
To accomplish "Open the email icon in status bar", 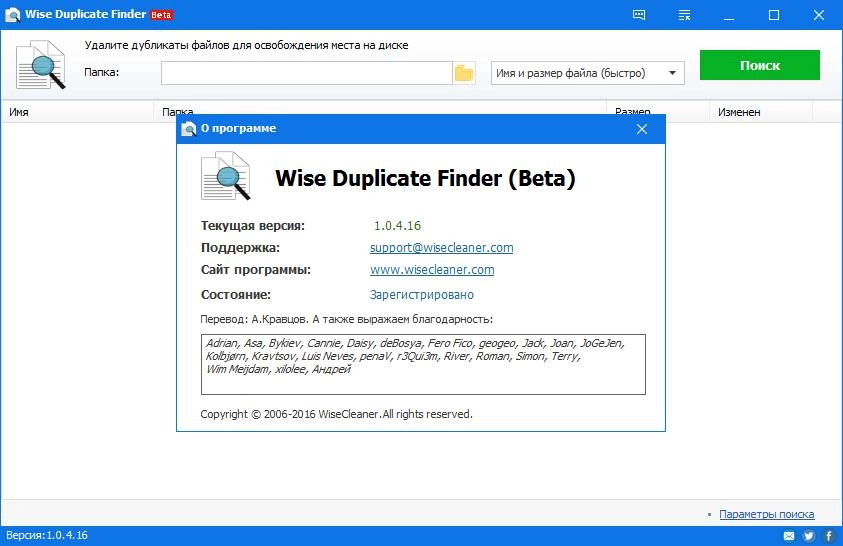I will pyautogui.click(x=789, y=536).
